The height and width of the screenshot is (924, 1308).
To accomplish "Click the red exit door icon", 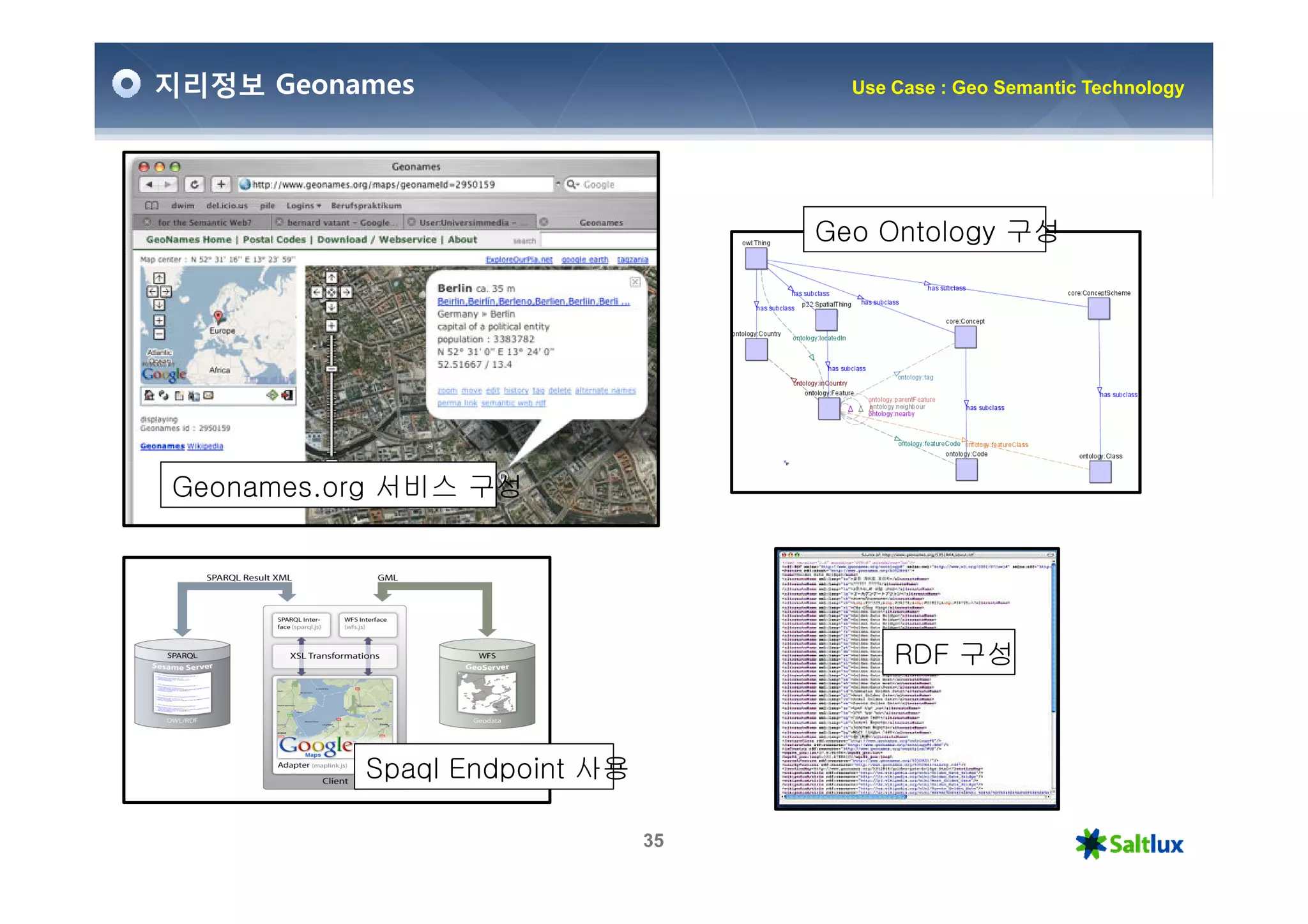I will (287, 395).
